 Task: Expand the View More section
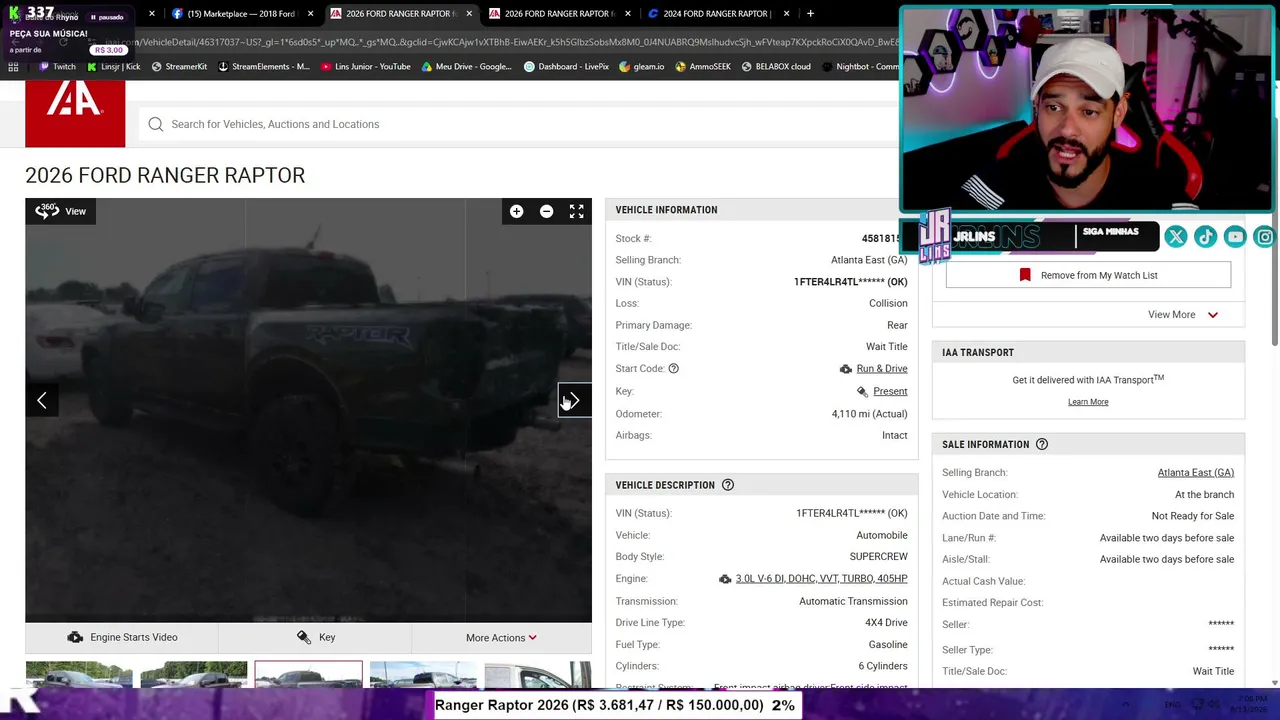1182,315
